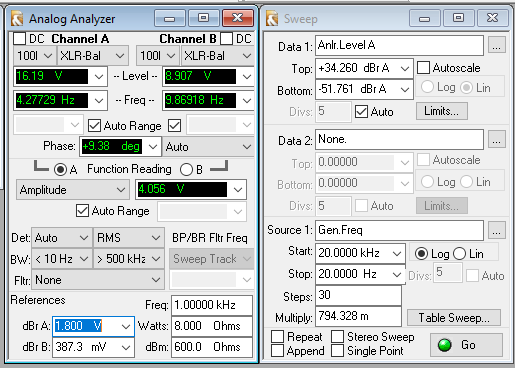Enable Single Point checkbox
Viewport: 515px width, 368px height.
(337, 351)
